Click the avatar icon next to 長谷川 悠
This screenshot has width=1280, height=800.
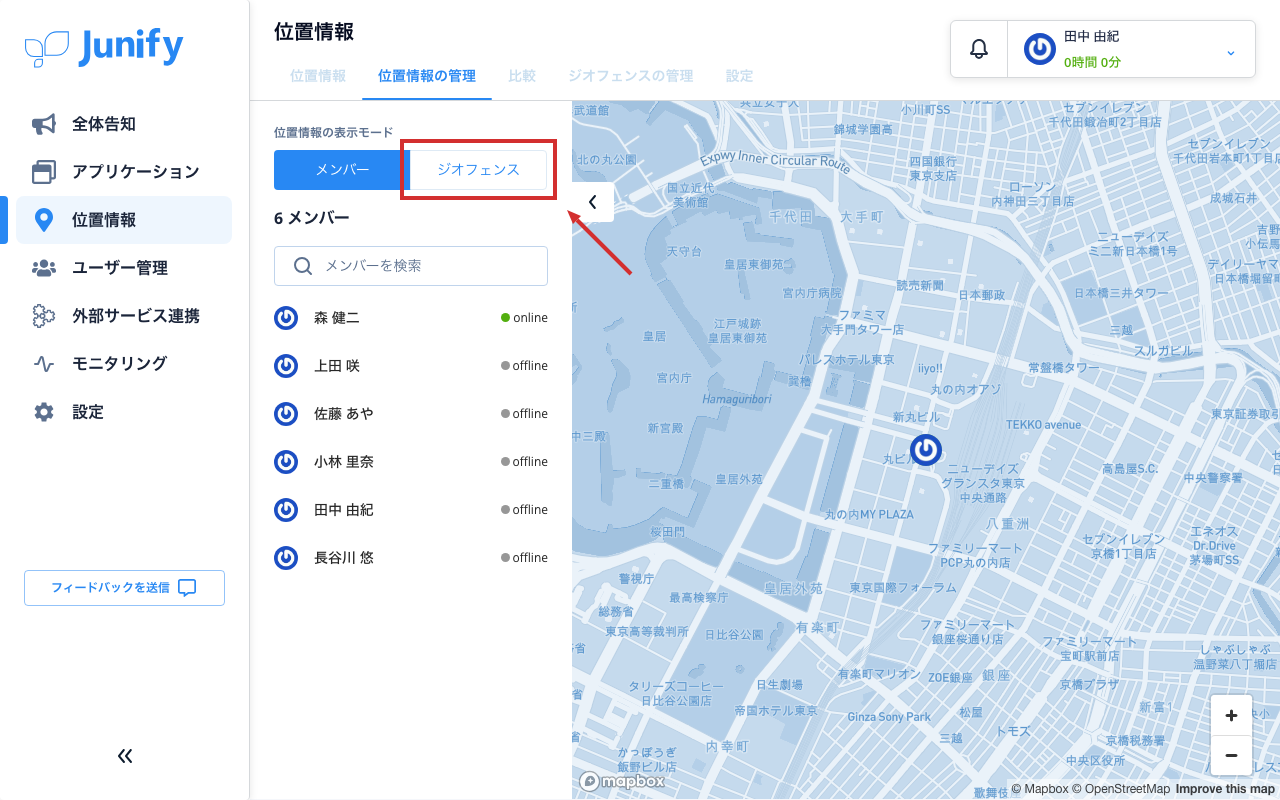(286, 558)
